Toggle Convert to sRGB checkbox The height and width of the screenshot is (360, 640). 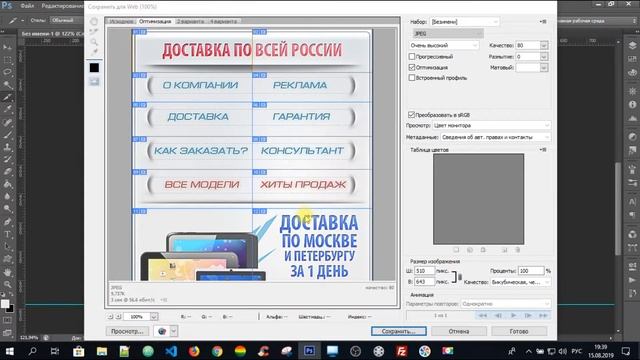click(411, 115)
